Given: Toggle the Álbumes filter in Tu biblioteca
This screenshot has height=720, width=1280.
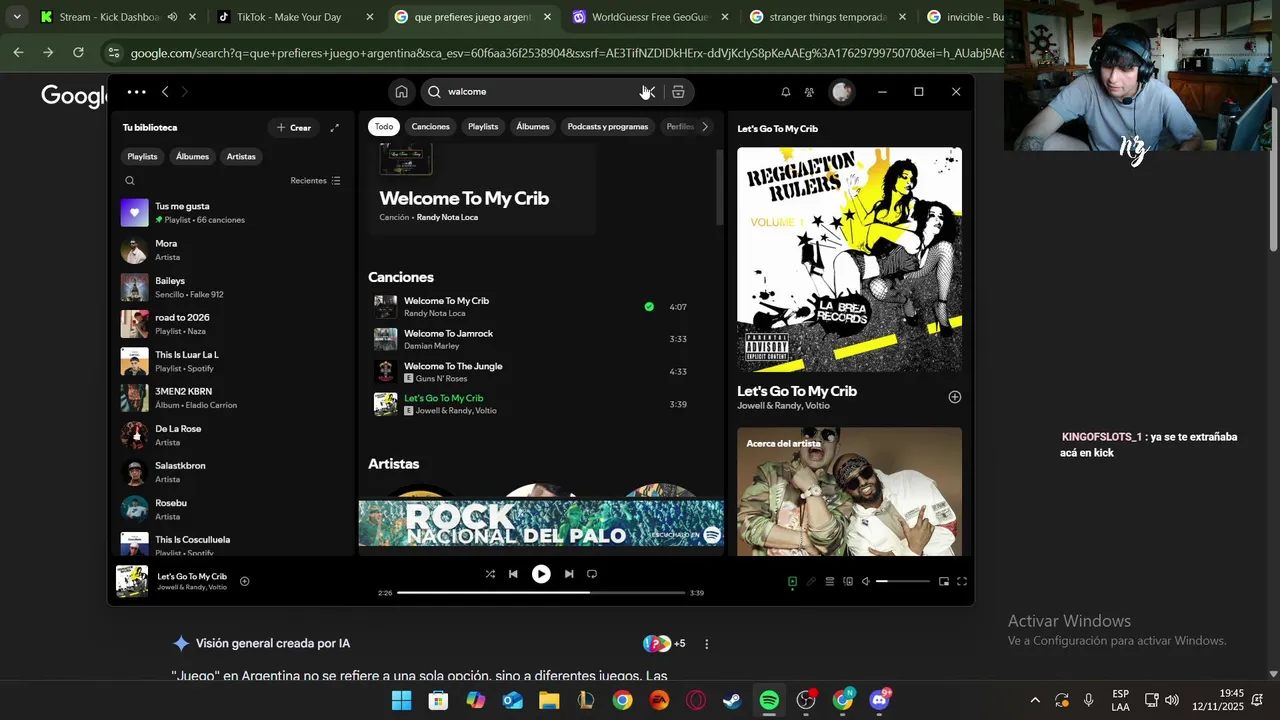Looking at the screenshot, I should tap(192, 156).
